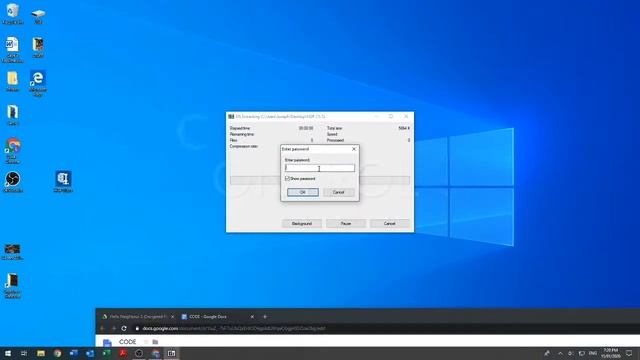This screenshot has width=640, height=360.
Task: Click the People icon in system tray
Action: (547, 353)
